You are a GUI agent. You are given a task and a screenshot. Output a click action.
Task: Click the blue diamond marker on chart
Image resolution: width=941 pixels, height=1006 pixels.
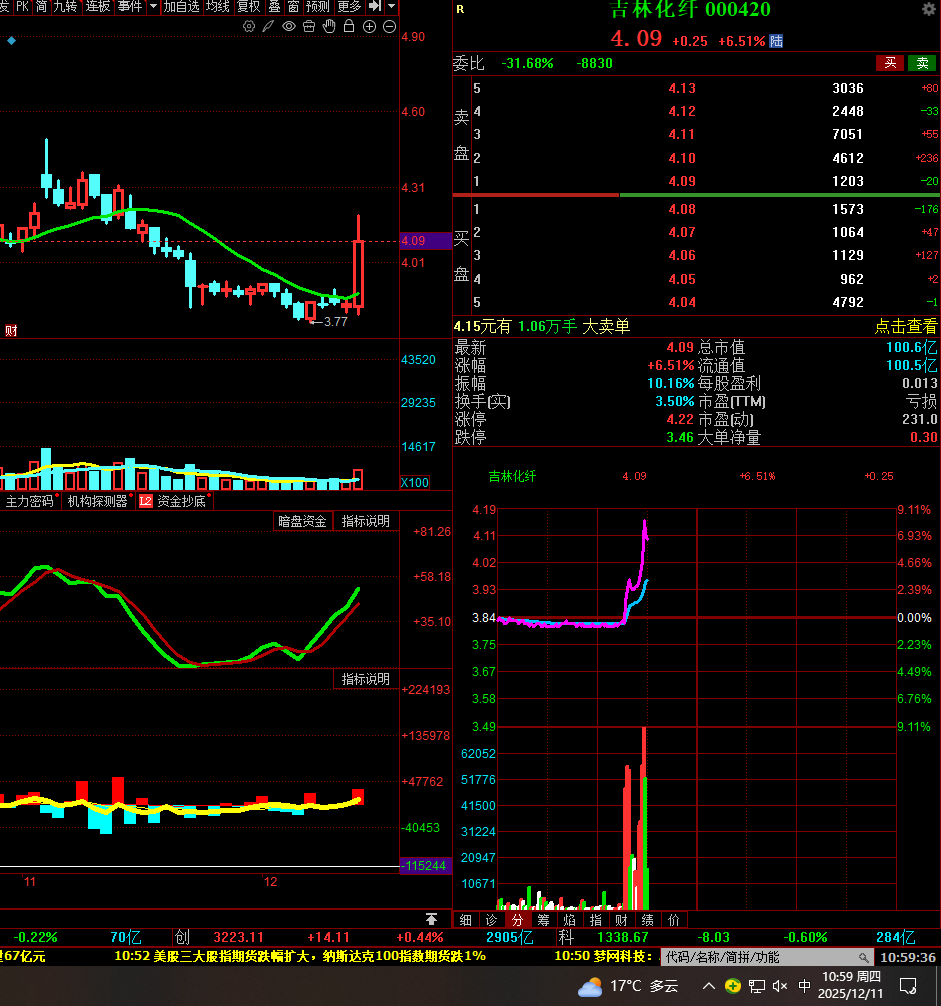click(x=12, y=40)
